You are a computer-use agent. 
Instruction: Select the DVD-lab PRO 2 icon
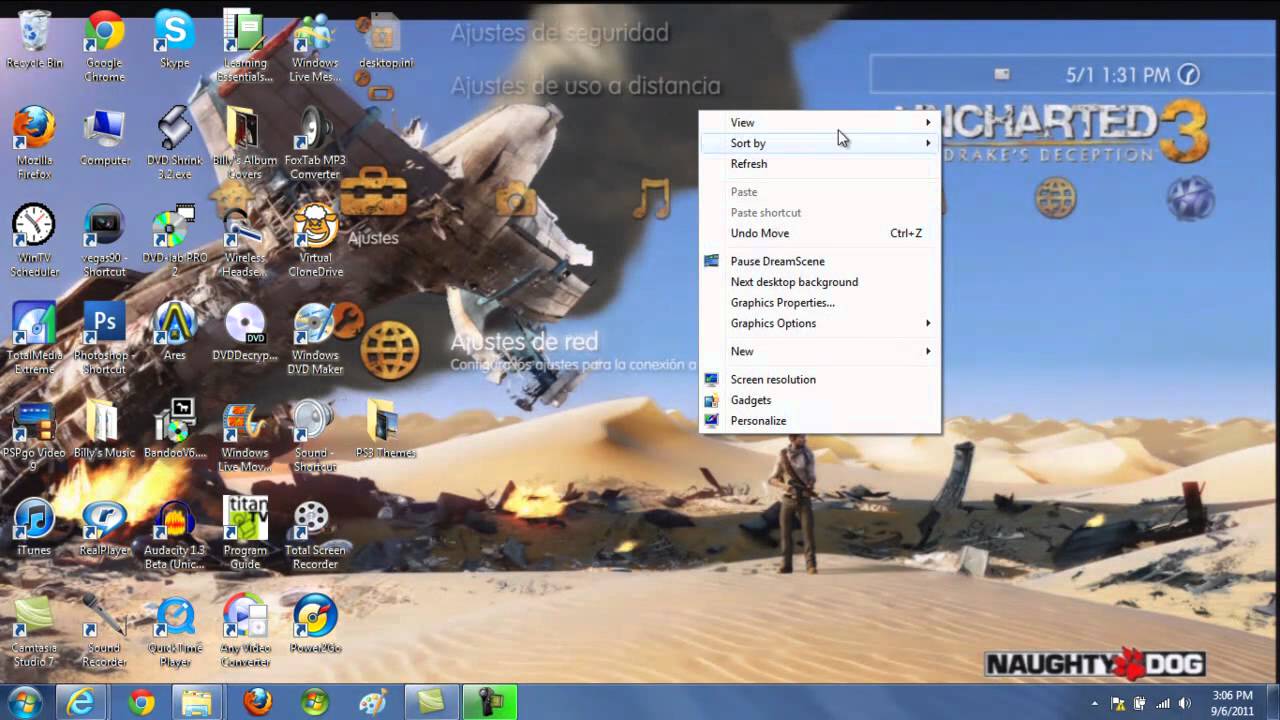coord(174,240)
